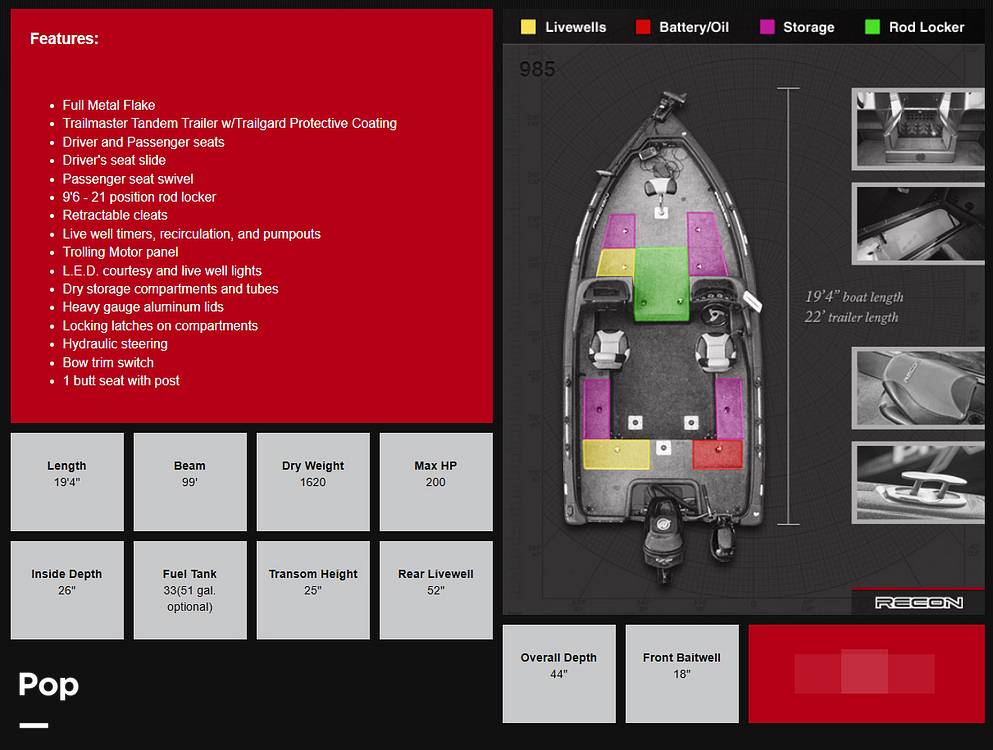Image resolution: width=993 pixels, height=750 pixels.
Task: Select the Rear Livewell 52" tile
Action: click(x=436, y=590)
